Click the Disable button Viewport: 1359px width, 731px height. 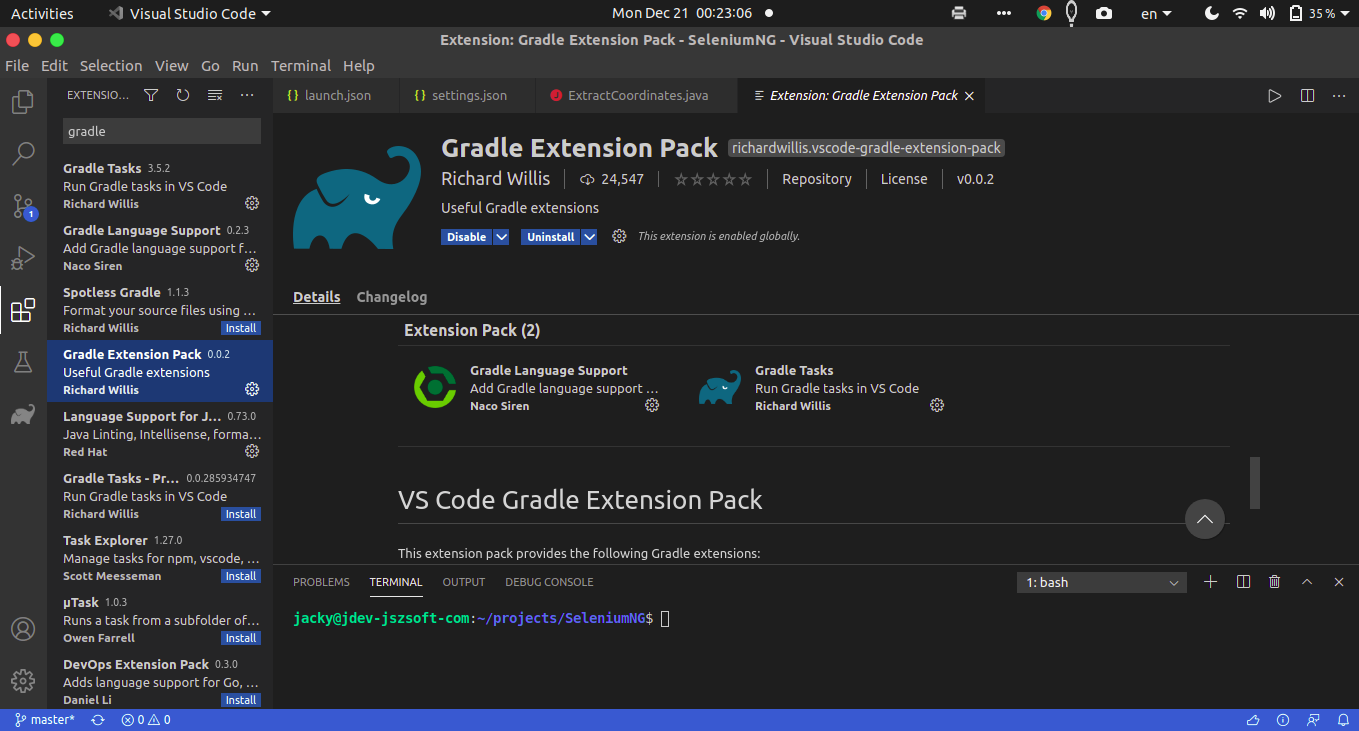[467, 237]
